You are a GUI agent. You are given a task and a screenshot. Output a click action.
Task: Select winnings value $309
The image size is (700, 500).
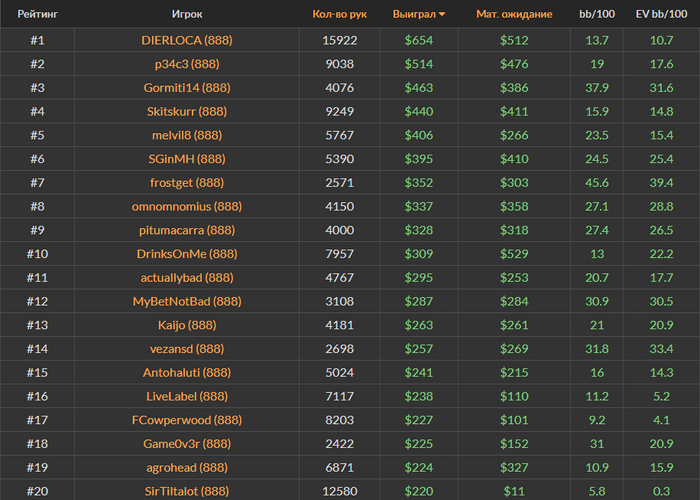pyautogui.click(x=419, y=254)
